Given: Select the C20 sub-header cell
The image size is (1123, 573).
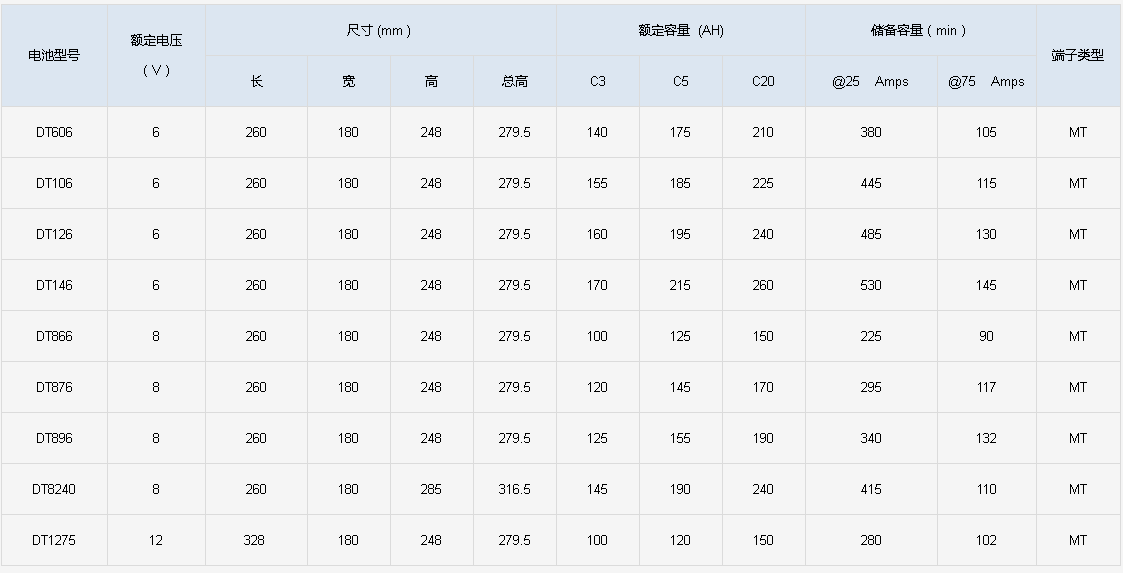Looking at the screenshot, I should 763,81.
